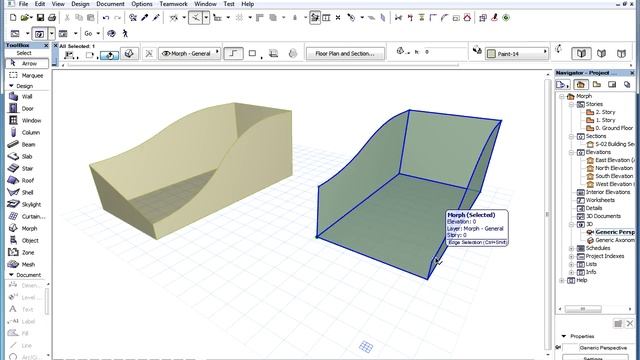The width and height of the screenshot is (640, 360).
Task: Click the eyedropper Pick Up Parameters icon
Action: point(144,18)
